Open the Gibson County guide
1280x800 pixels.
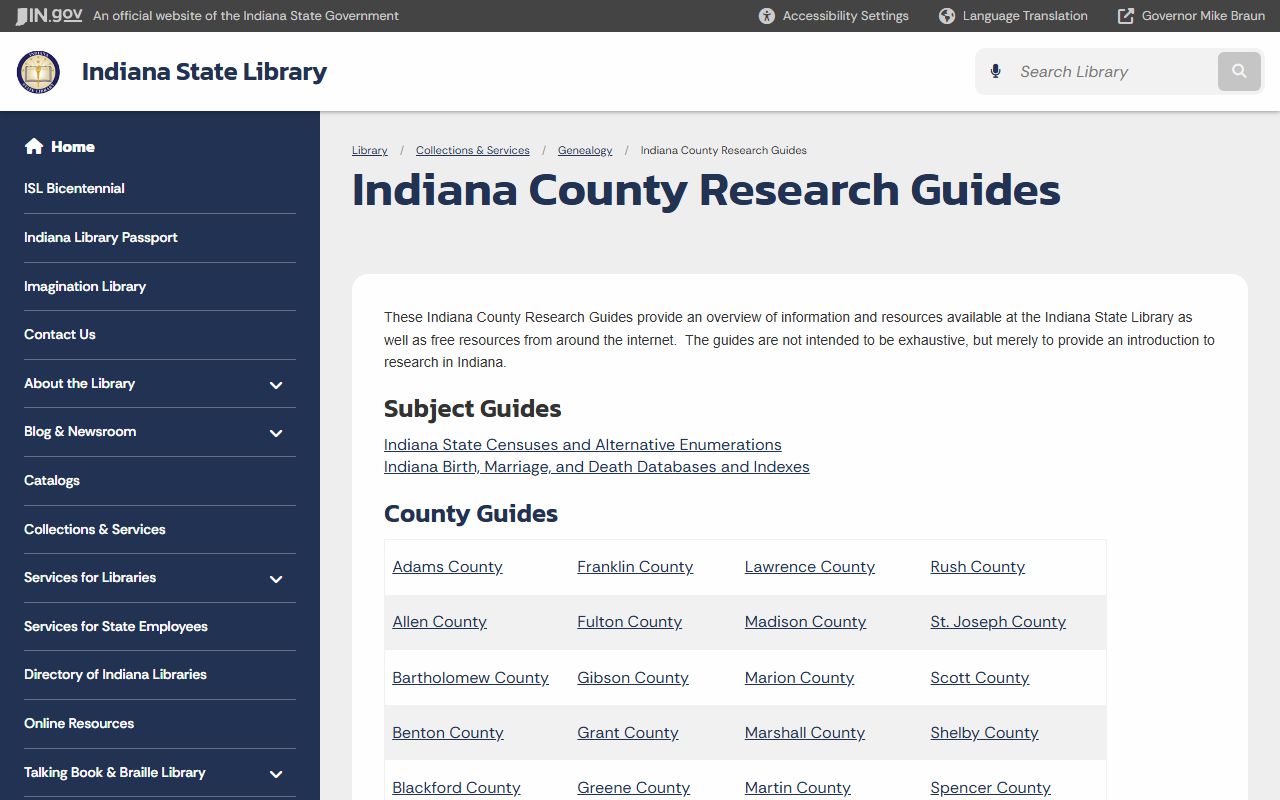tap(633, 678)
